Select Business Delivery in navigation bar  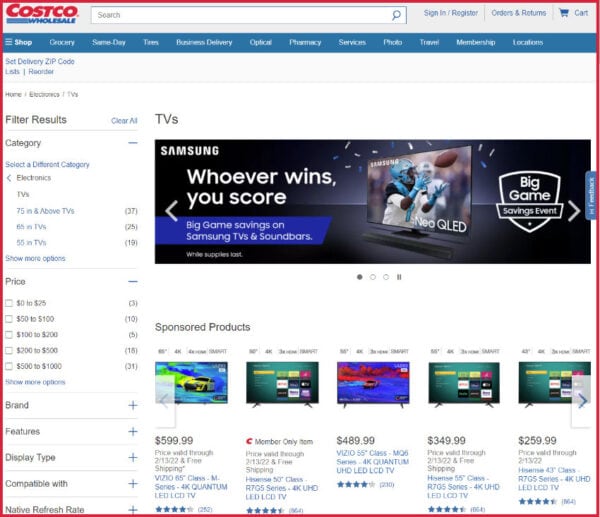coord(204,42)
